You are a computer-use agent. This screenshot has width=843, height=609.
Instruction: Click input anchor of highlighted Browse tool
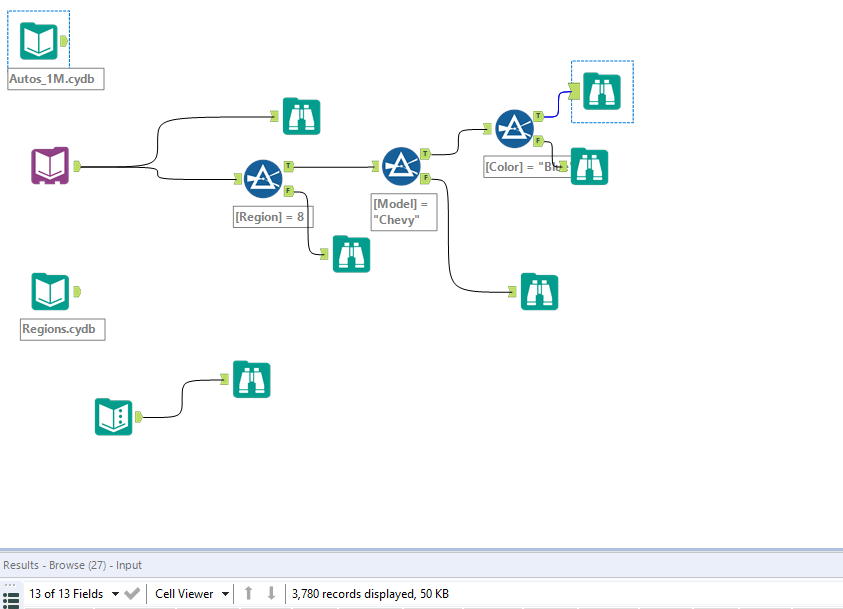click(x=574, y=91)
